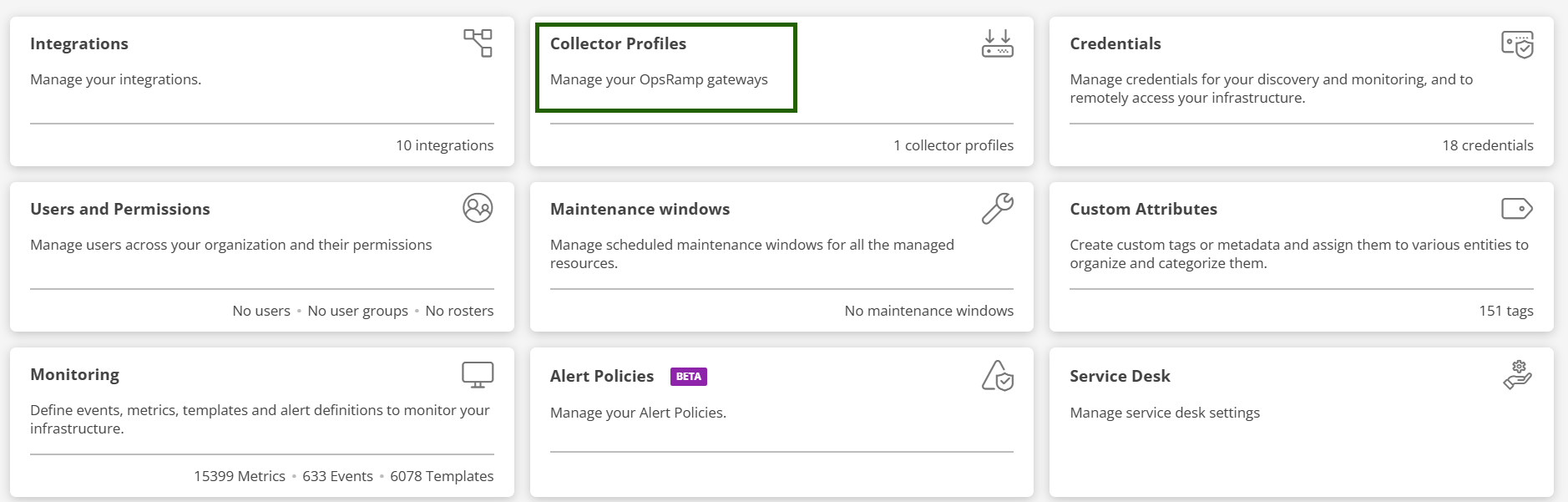Click the Custom Attributes tag icon
The image size is (1568, 502).
tap(1516, 208)
